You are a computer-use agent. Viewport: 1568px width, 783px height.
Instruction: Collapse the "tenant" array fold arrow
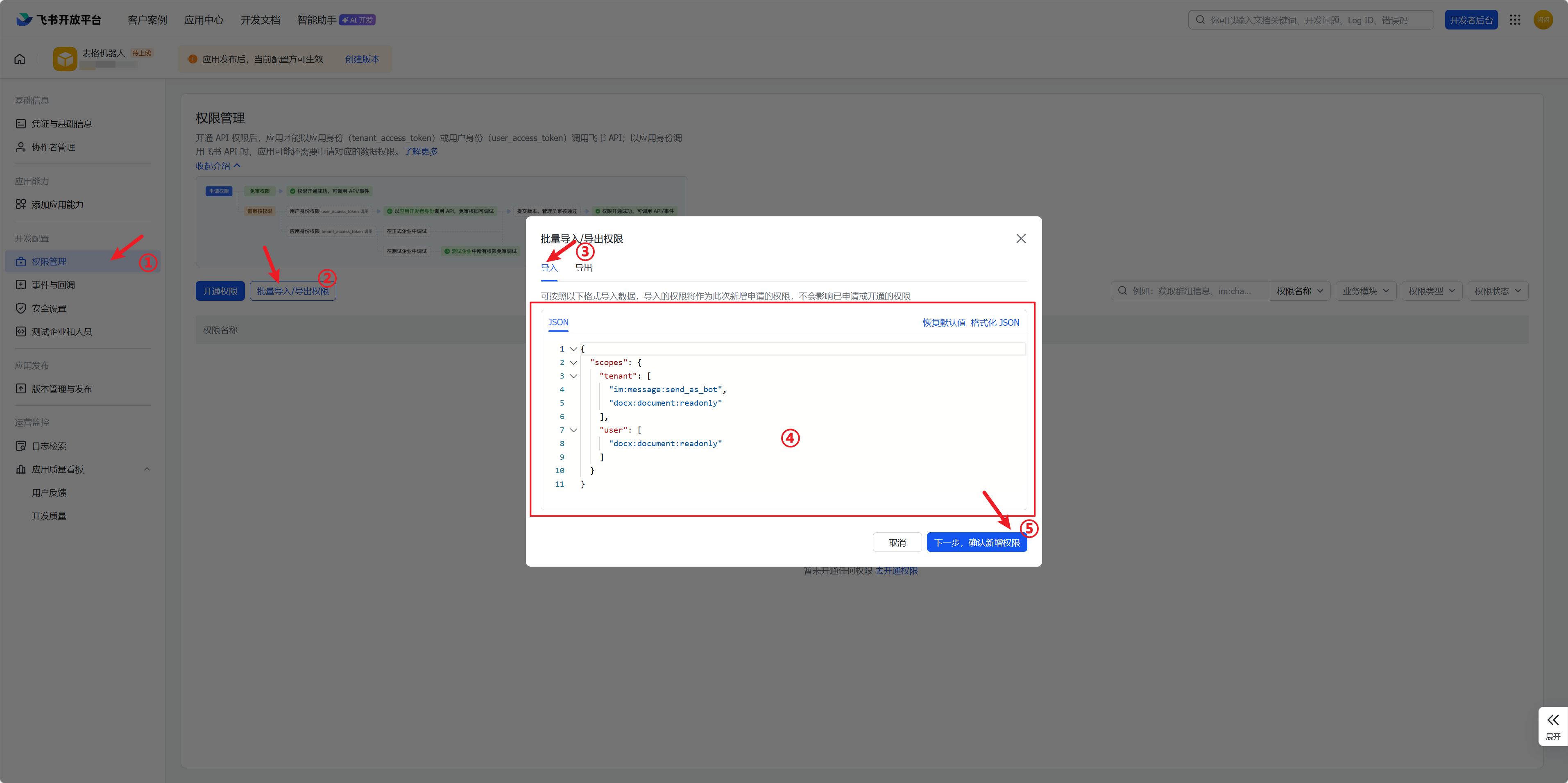point(573,376)
